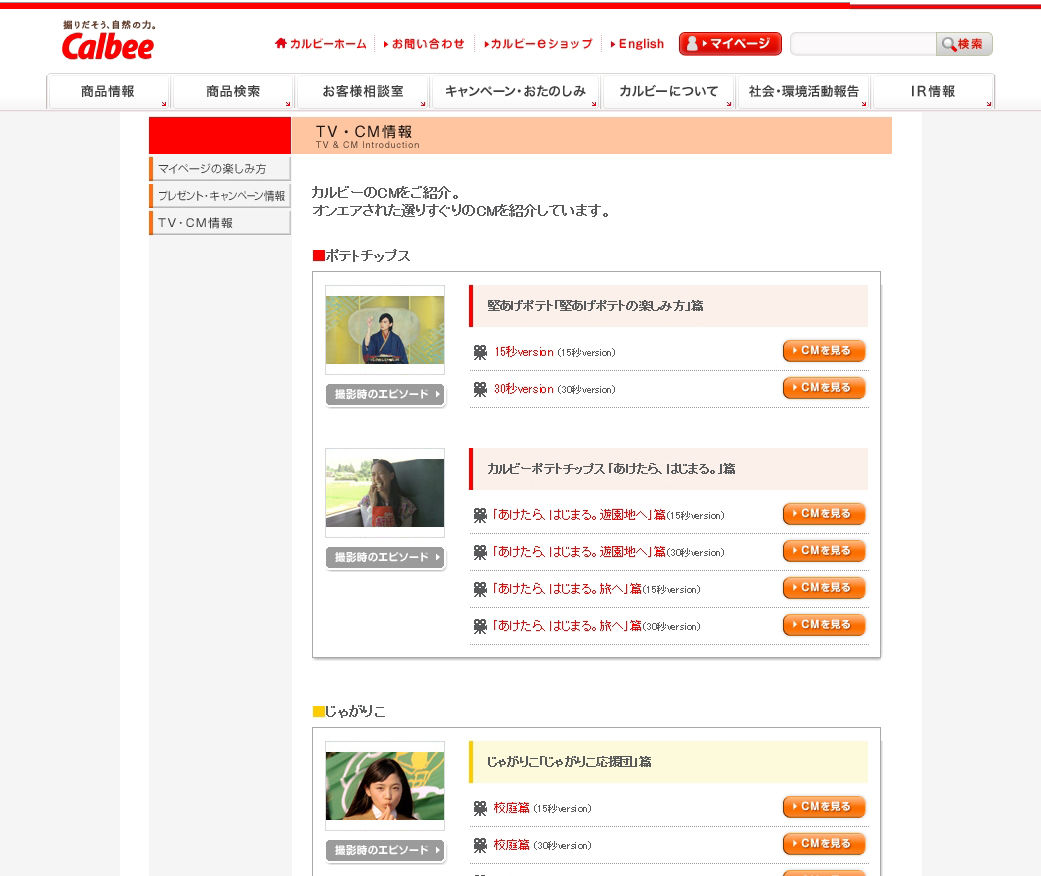Open 商品情報 navigation menu
Image resolution: width=1041 pixels, height=876 pixels.
coord(108,91)
